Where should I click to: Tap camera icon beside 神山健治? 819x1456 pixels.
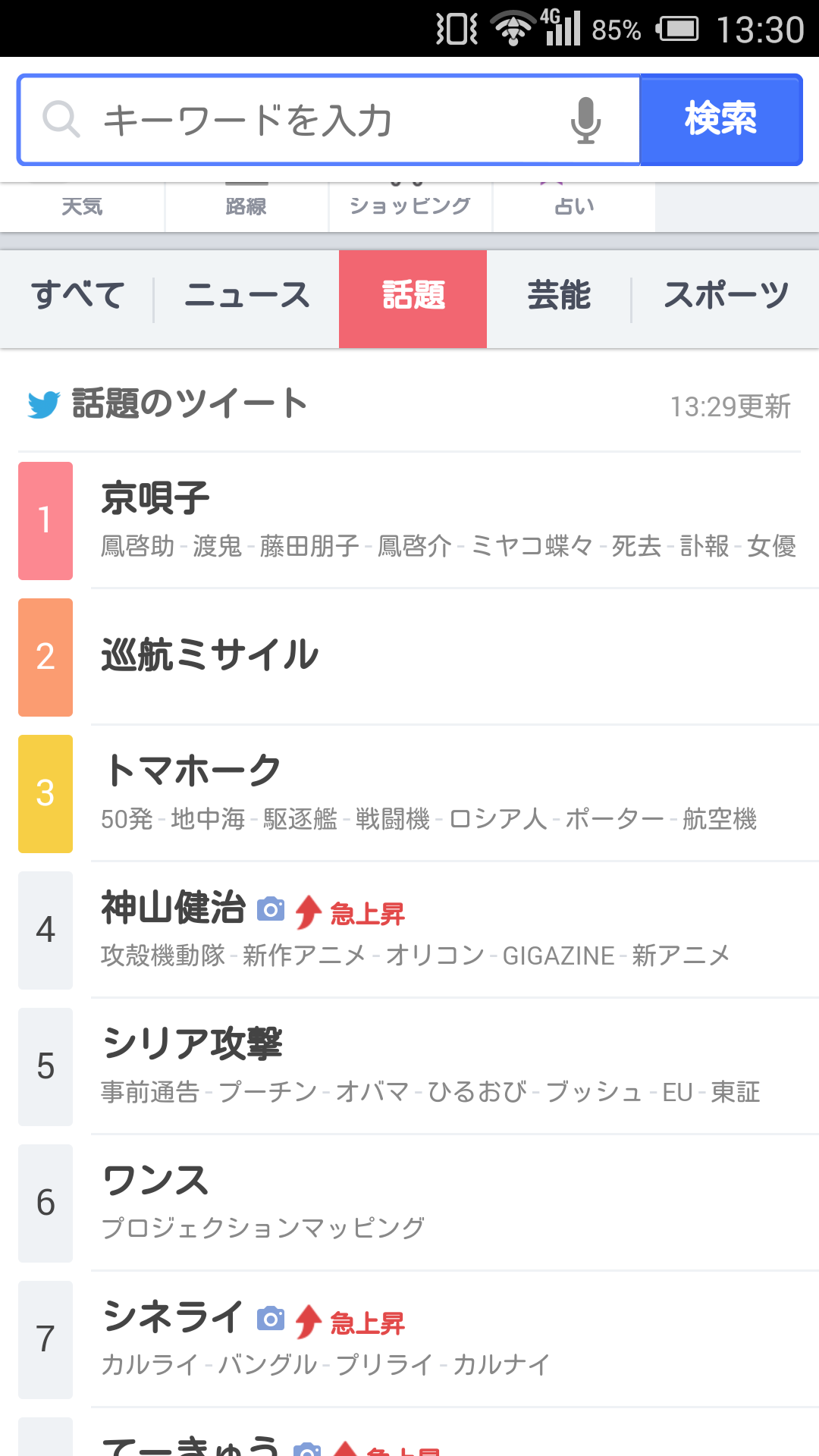click(271, 908)
